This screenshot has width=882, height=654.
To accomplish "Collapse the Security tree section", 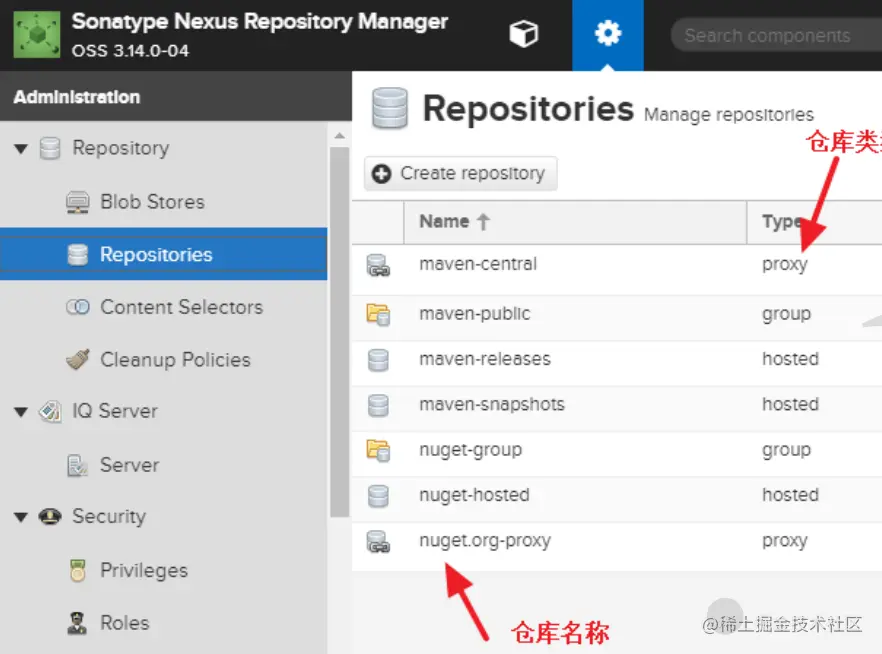I will (21, 517).
